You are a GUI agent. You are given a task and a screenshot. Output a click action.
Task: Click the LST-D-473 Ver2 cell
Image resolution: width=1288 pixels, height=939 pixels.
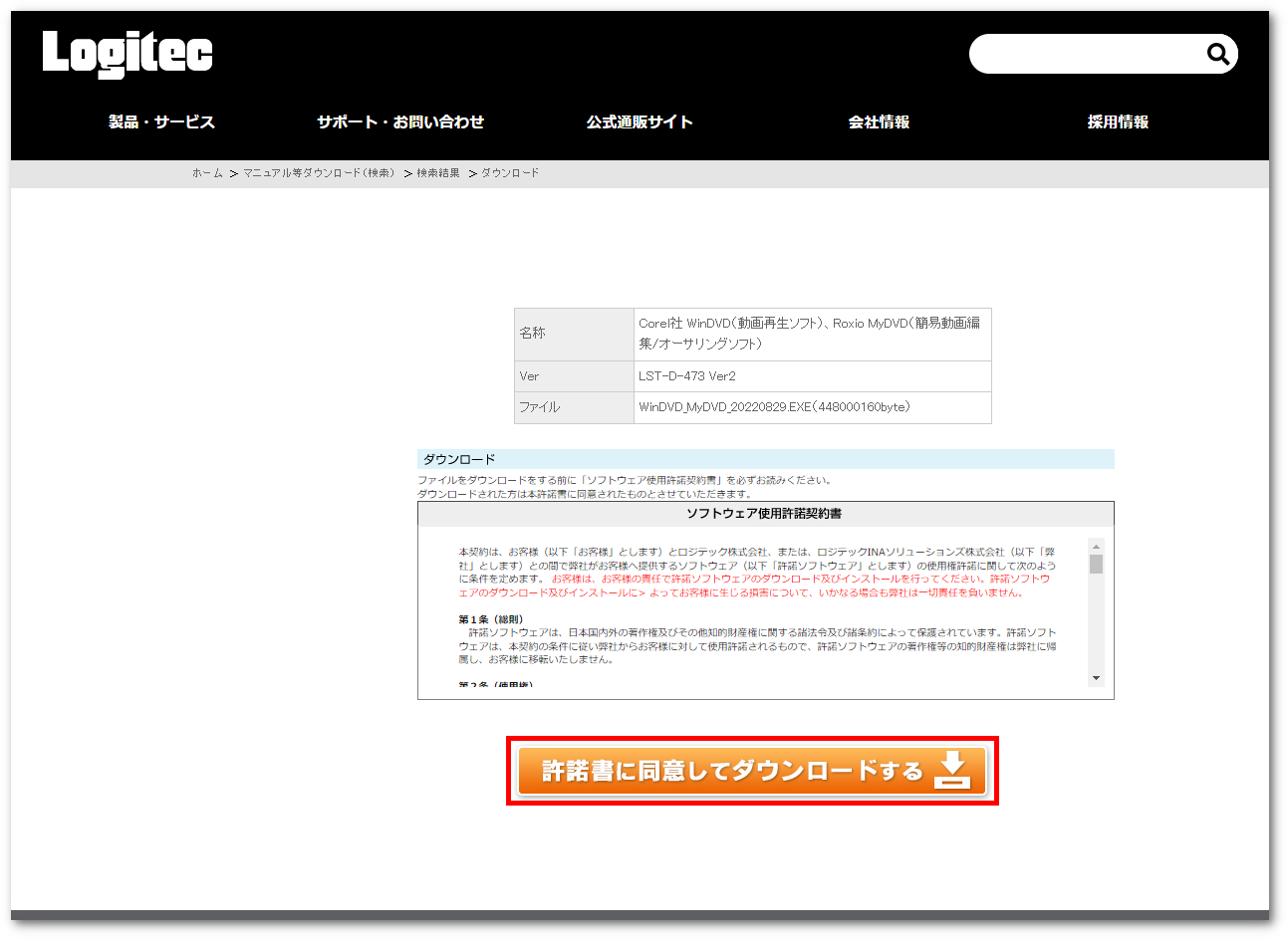coord(813,376)
